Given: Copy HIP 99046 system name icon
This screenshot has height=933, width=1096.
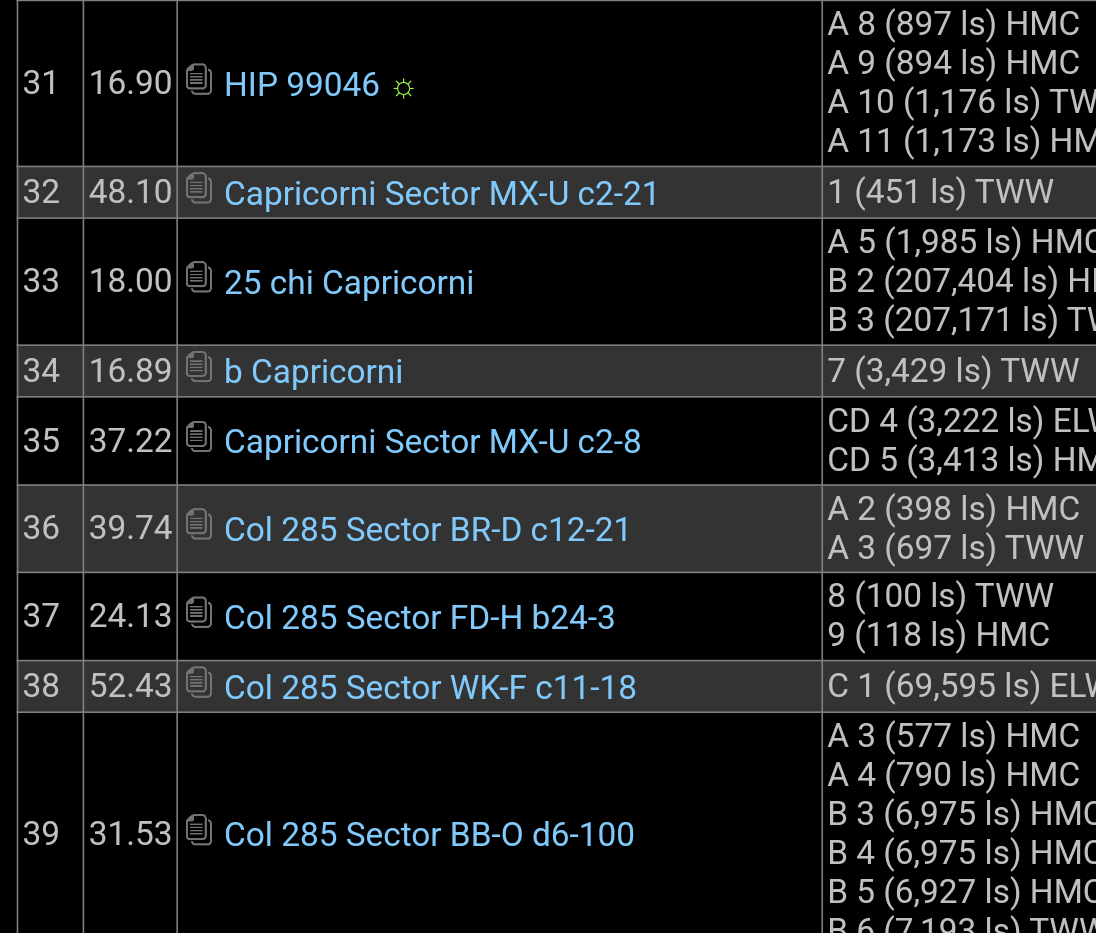Looking at the screenshot, I should coord(199,80).
